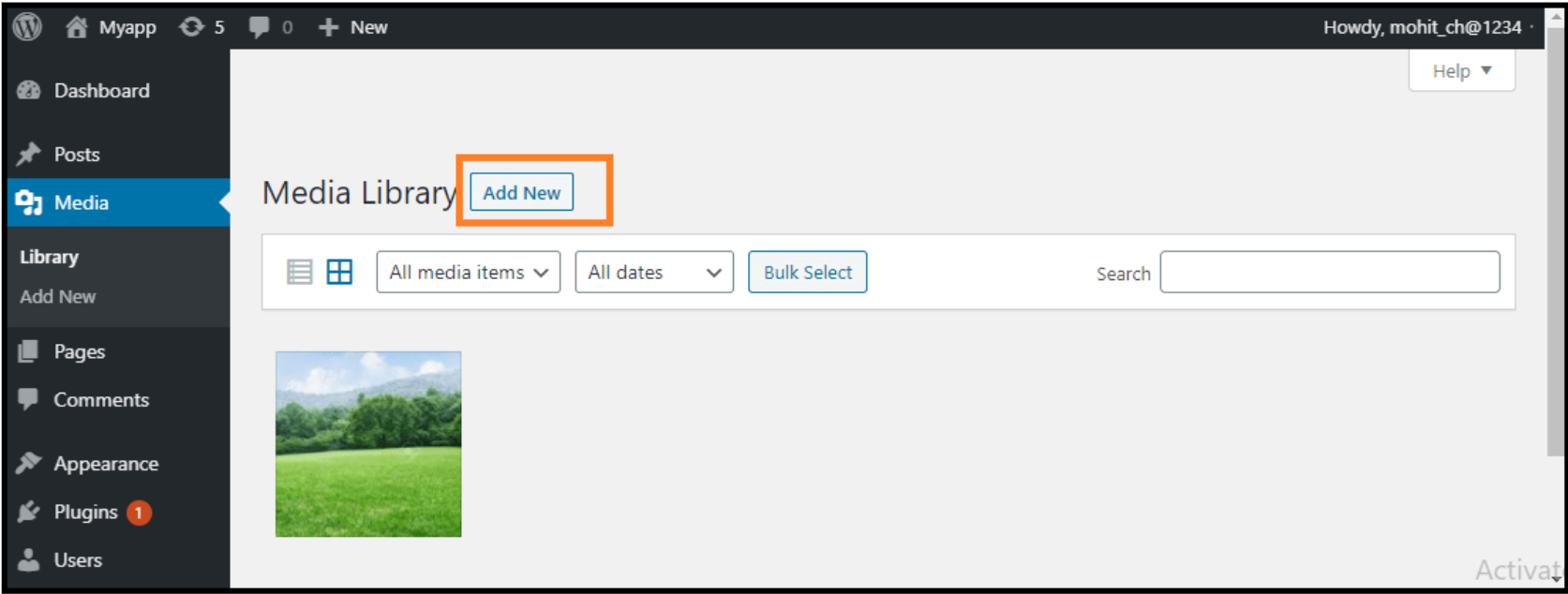Expand the Help panel
The height and width of the screenshot is (594, 1568).
tap(1460, 70)
